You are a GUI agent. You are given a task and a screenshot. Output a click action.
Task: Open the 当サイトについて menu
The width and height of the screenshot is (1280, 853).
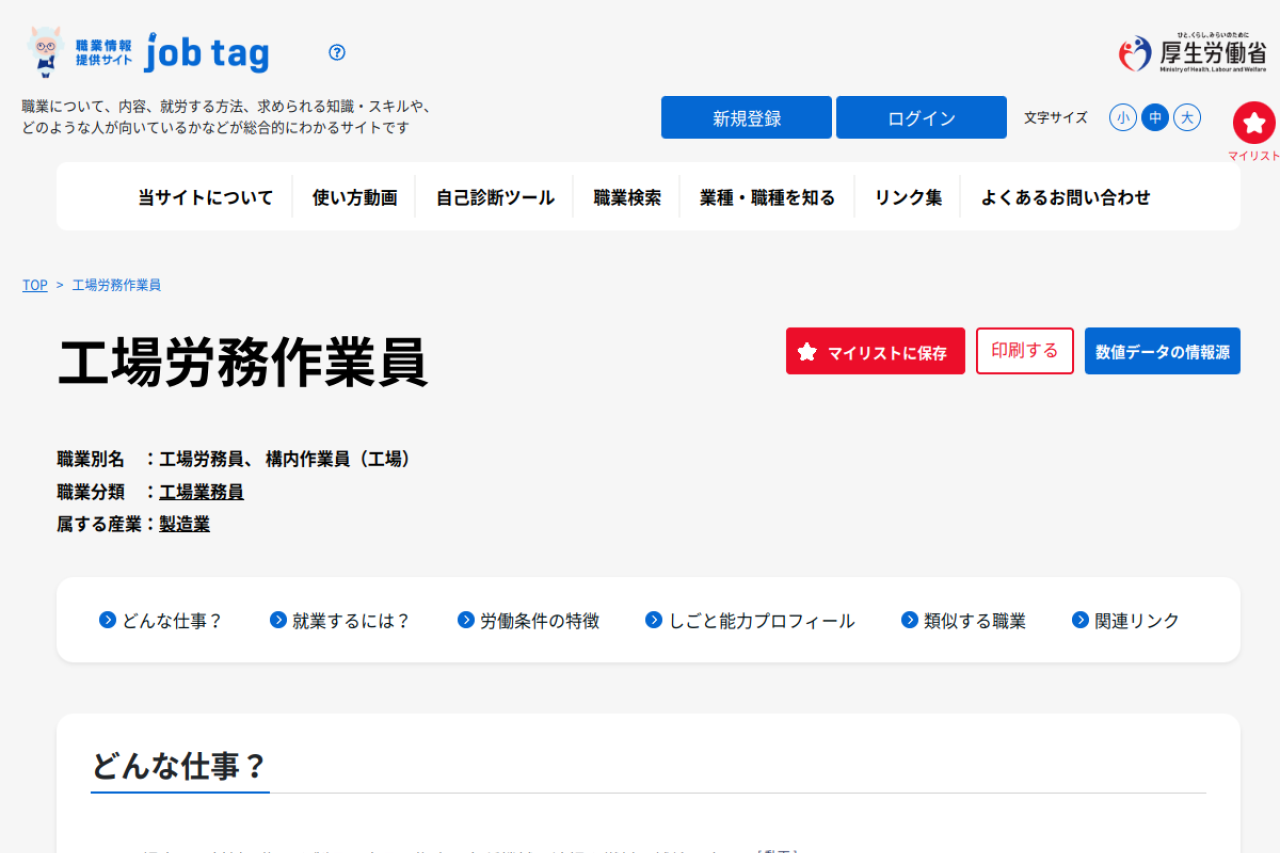pyautogui.click(x=205, y=197)
